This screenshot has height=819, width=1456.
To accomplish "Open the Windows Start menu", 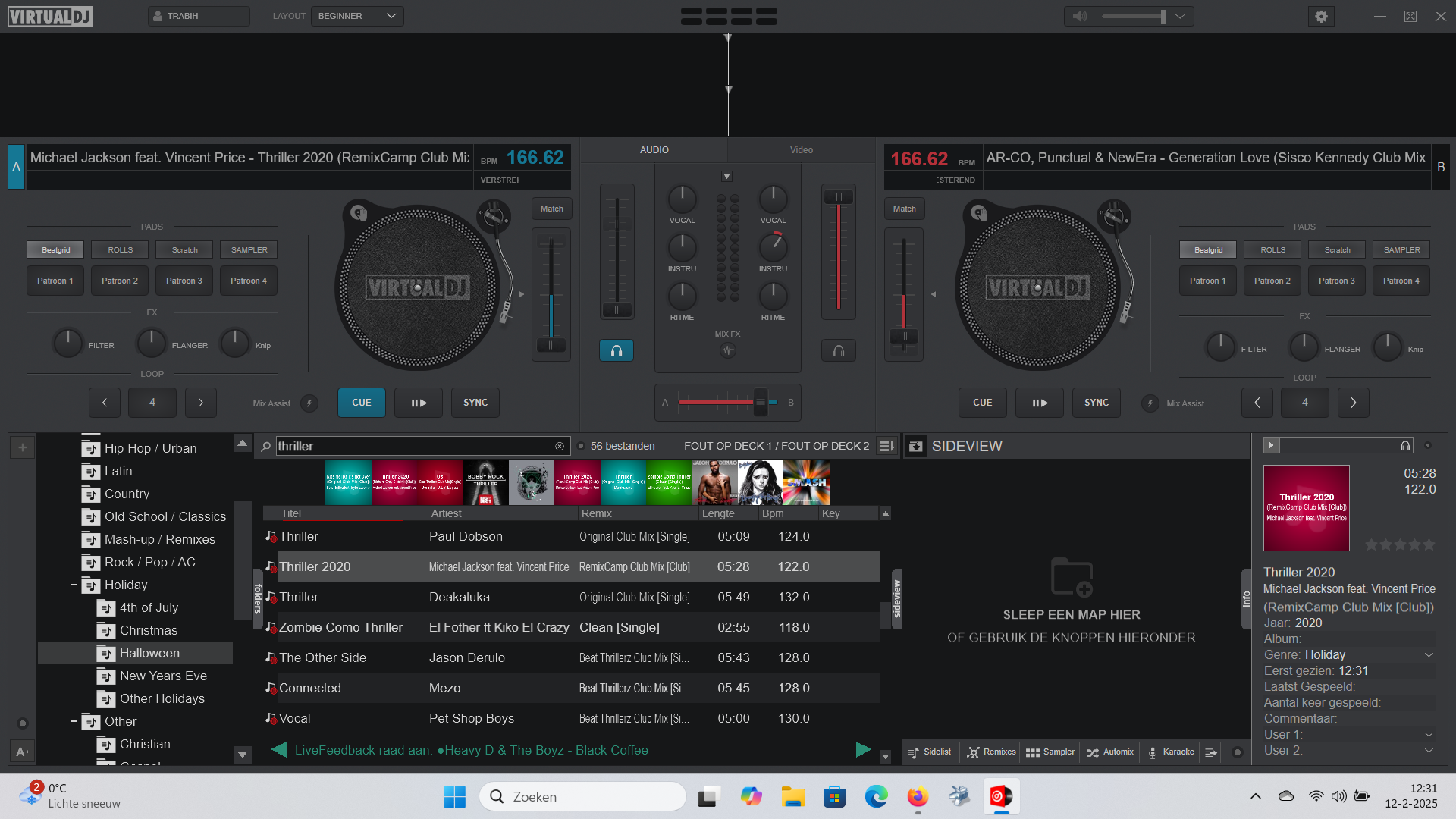I will (454, 796).
